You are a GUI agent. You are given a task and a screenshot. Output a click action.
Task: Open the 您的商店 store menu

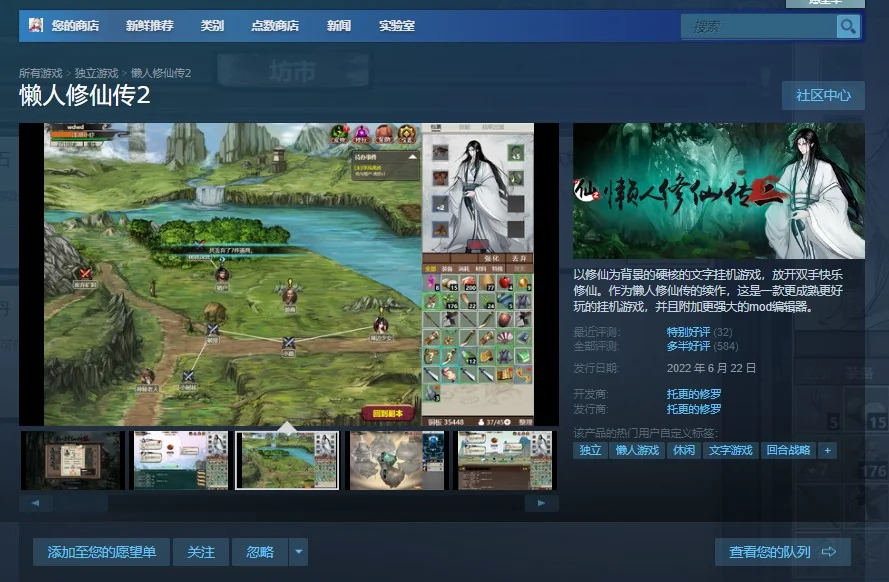click(75, 26)
